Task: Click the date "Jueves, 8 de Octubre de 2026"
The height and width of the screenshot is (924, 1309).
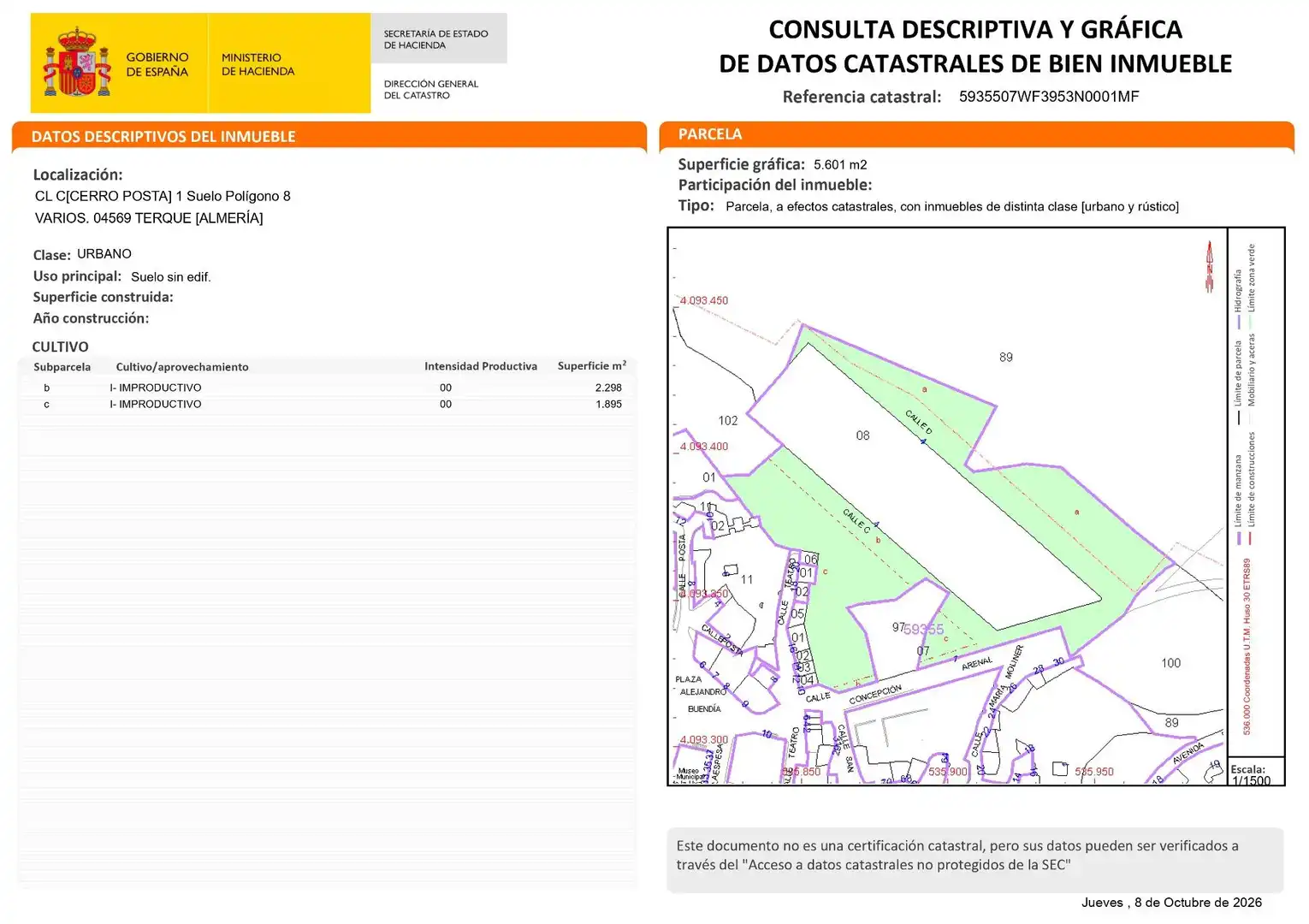Action: click(x=1171, y=903)
